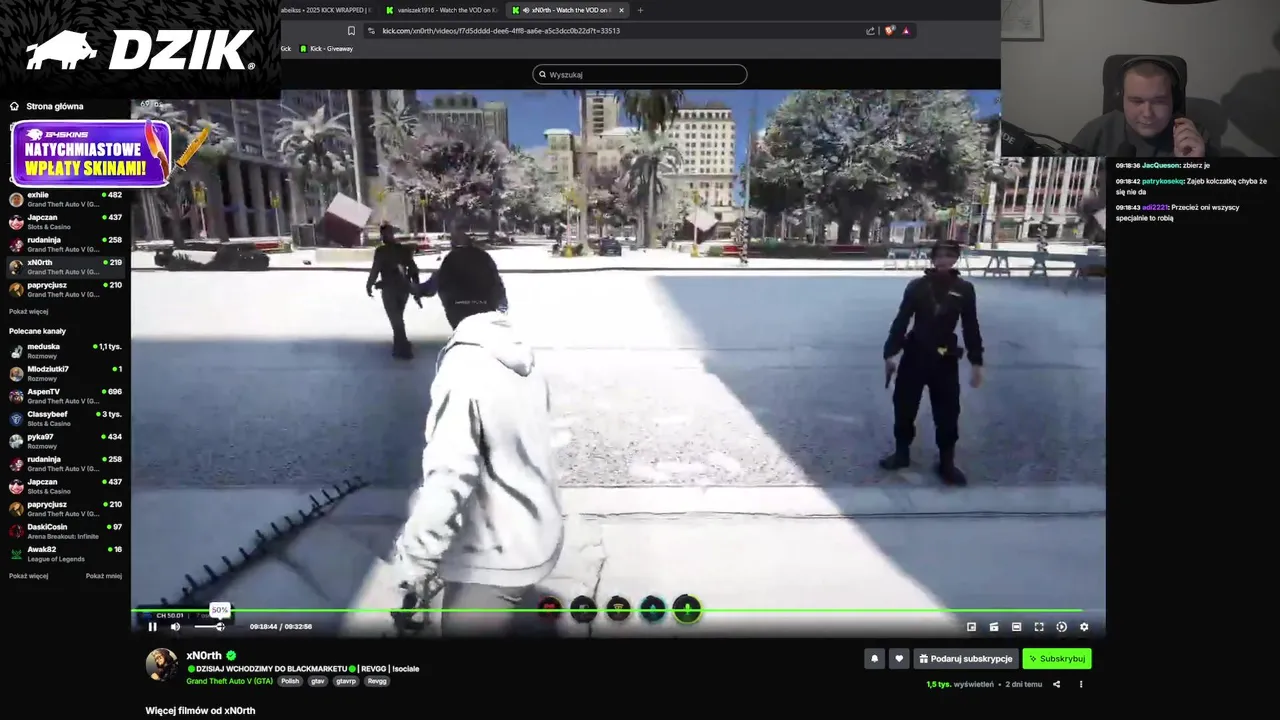
Task: Open Awak82 League of Legends channel
Action: pos(65,554)
